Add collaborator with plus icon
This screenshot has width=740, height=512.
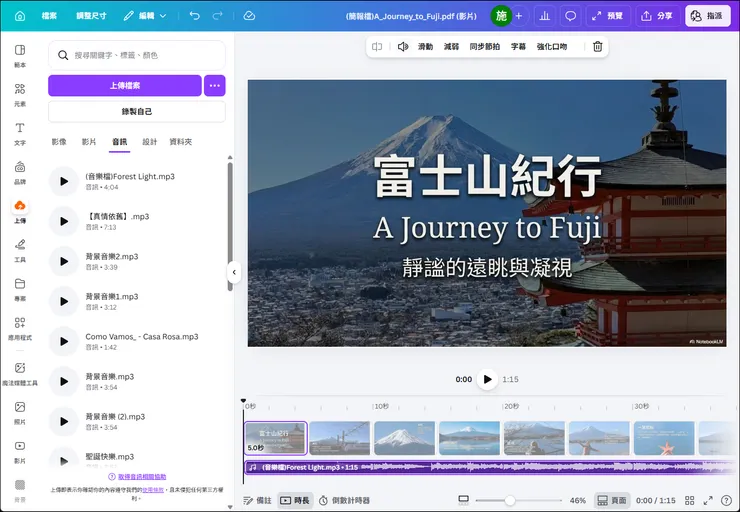tap(519, 16)
